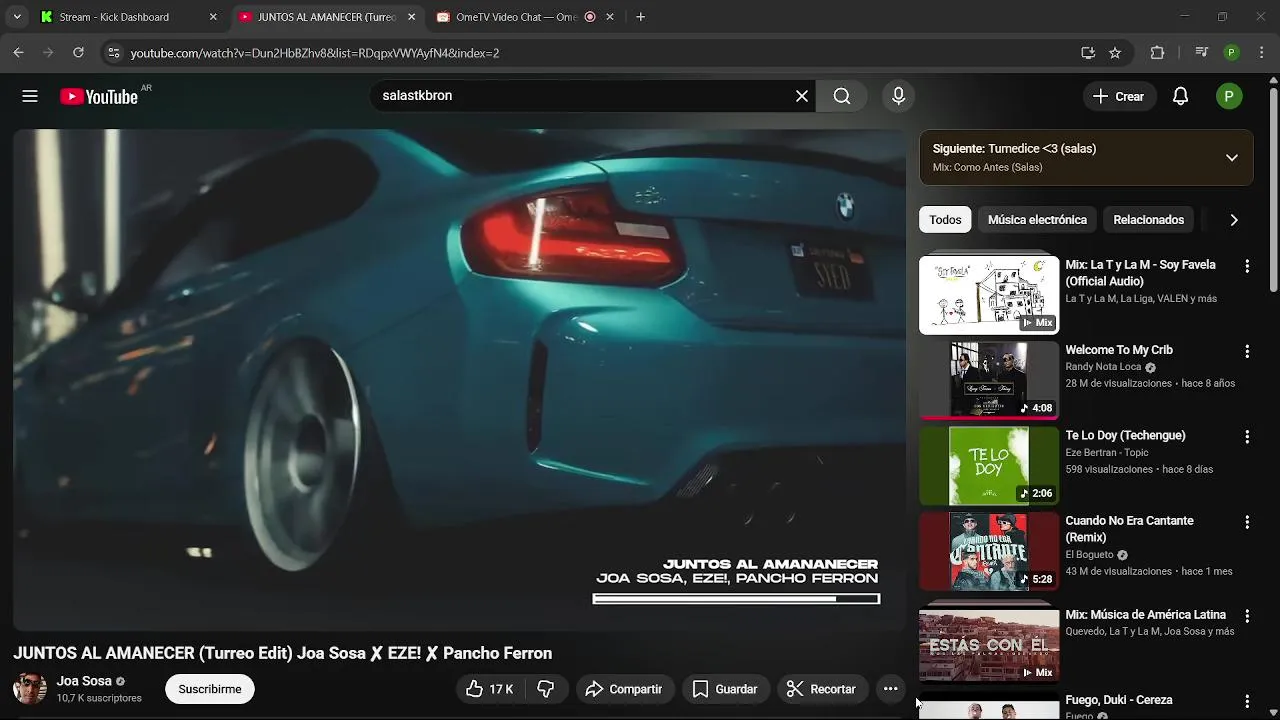Like the video with 17 K thumbs-up
The image size is (1280, 720).
point(491,689)
